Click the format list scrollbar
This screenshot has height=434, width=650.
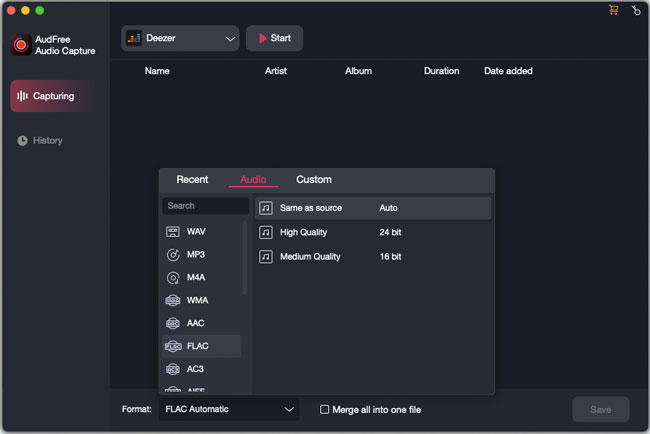pos(245,258)
